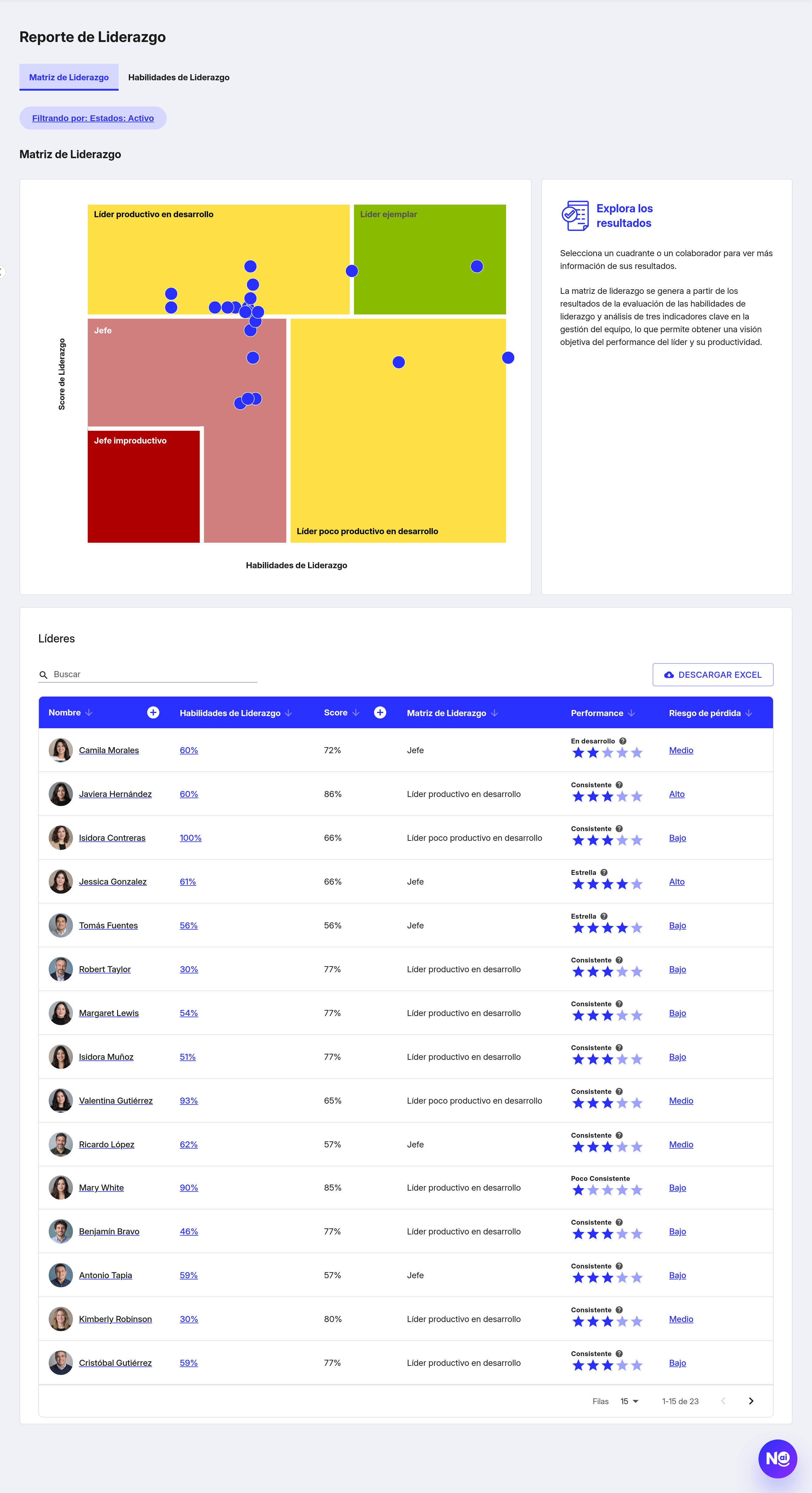Click help icon in Antonio Tapia Consistente label
The image size is (812, 1493).
click(x=619, y=1266)
